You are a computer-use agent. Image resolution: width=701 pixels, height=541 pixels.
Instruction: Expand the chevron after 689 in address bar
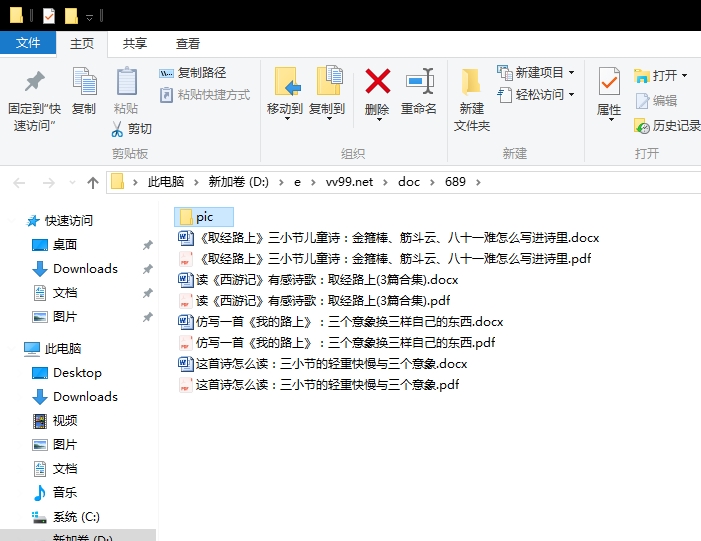[x=478, y=182]
